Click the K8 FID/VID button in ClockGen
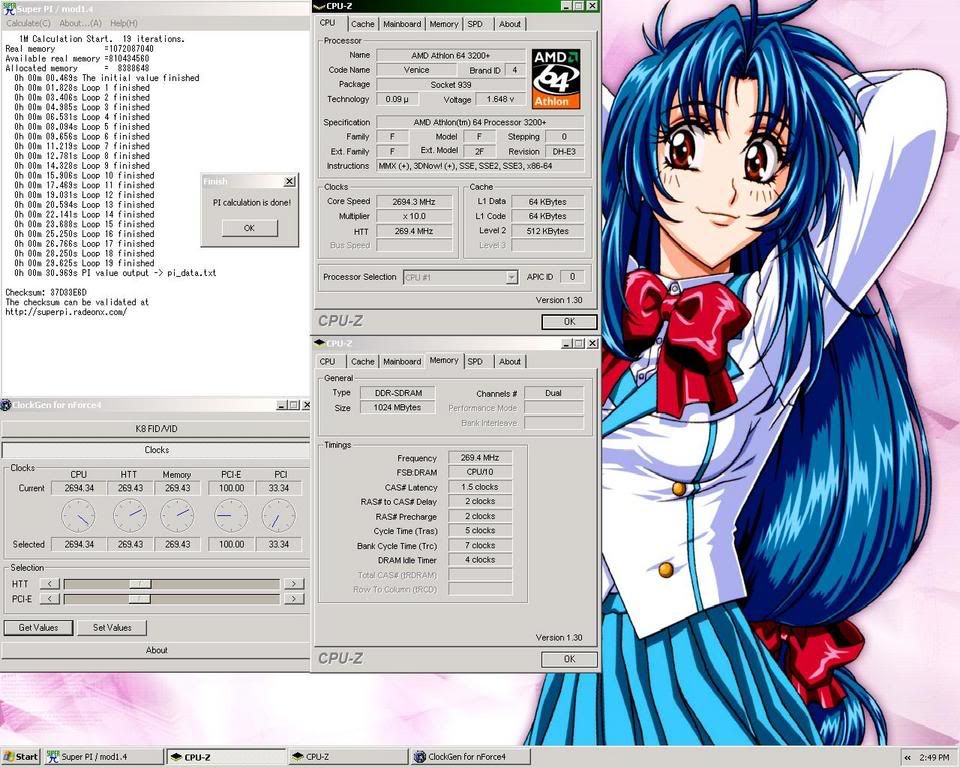The width and height of the screenshot is (960, 768). pyautogui.click(x=155, y=428)
